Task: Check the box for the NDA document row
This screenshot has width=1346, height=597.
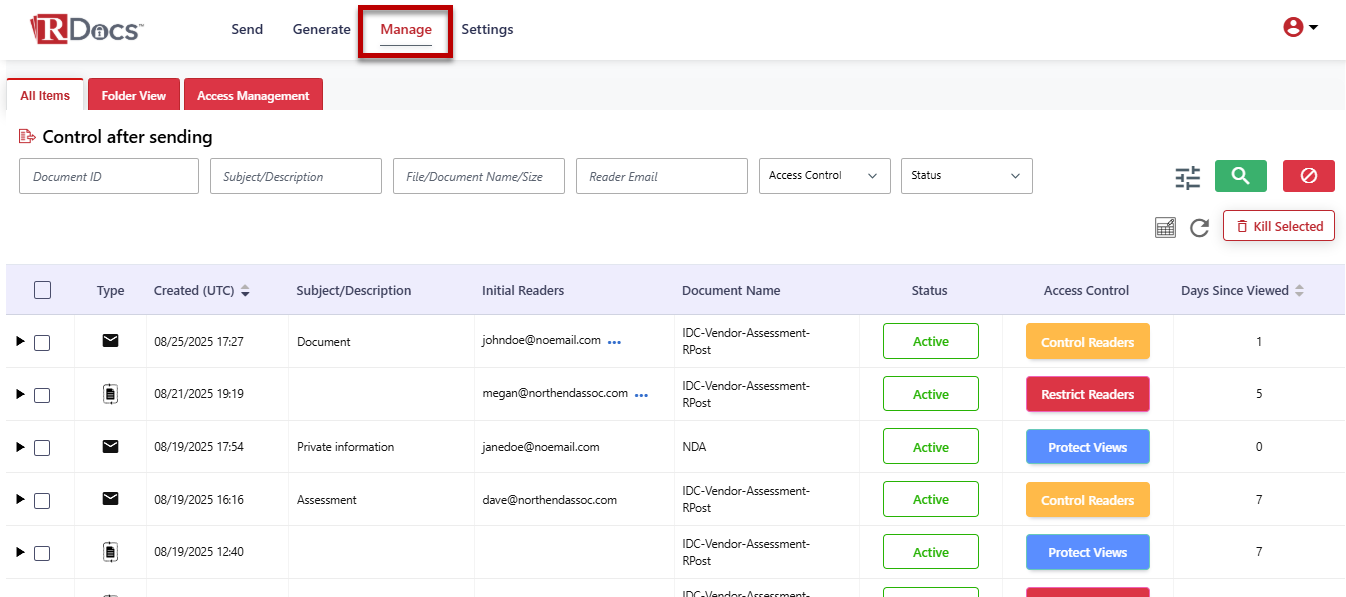Action: pos(42,448)
